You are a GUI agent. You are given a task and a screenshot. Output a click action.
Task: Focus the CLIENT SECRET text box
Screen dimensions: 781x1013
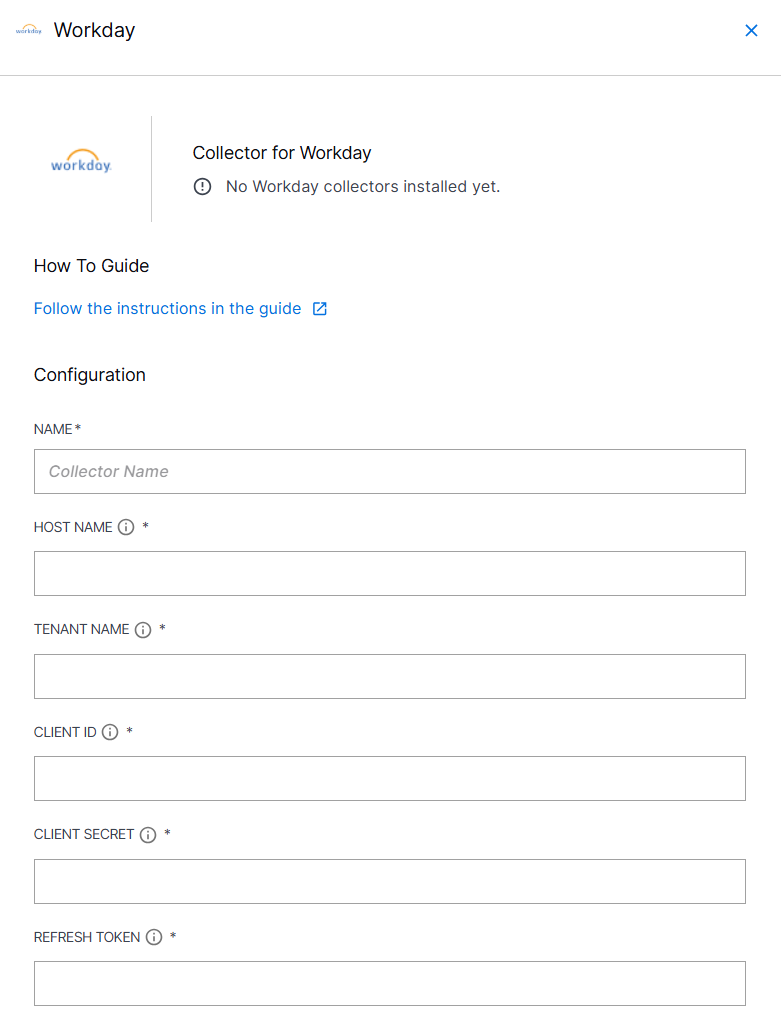390,881
